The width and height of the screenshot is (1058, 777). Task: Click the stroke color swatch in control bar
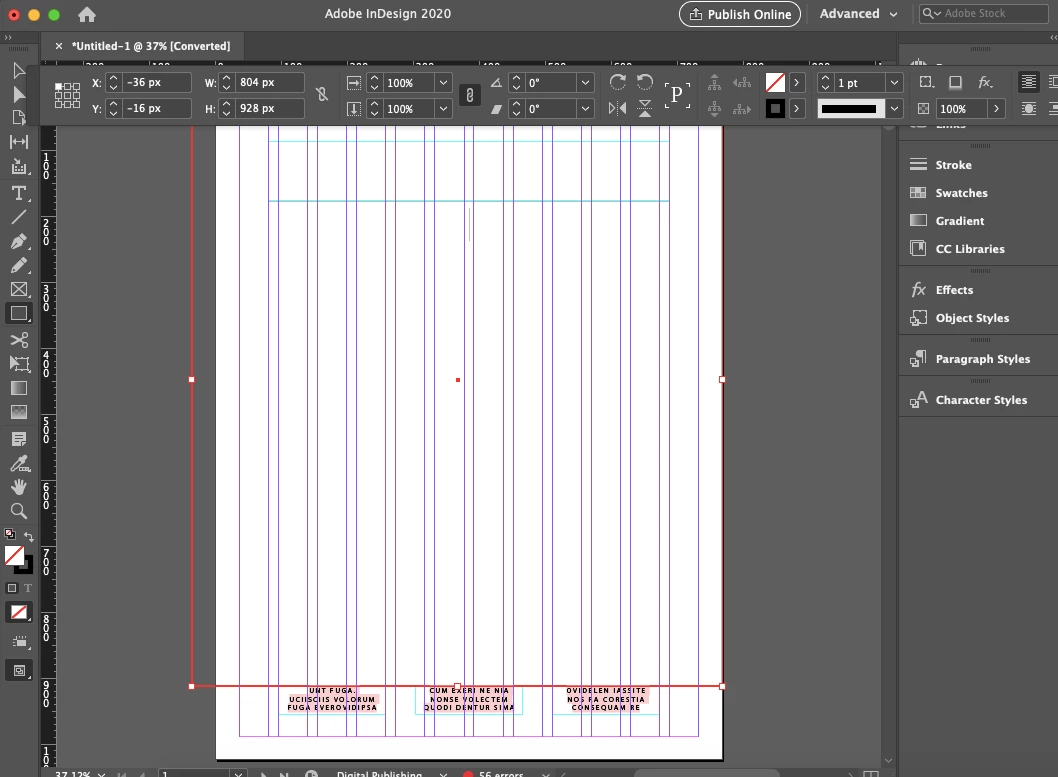775,109
